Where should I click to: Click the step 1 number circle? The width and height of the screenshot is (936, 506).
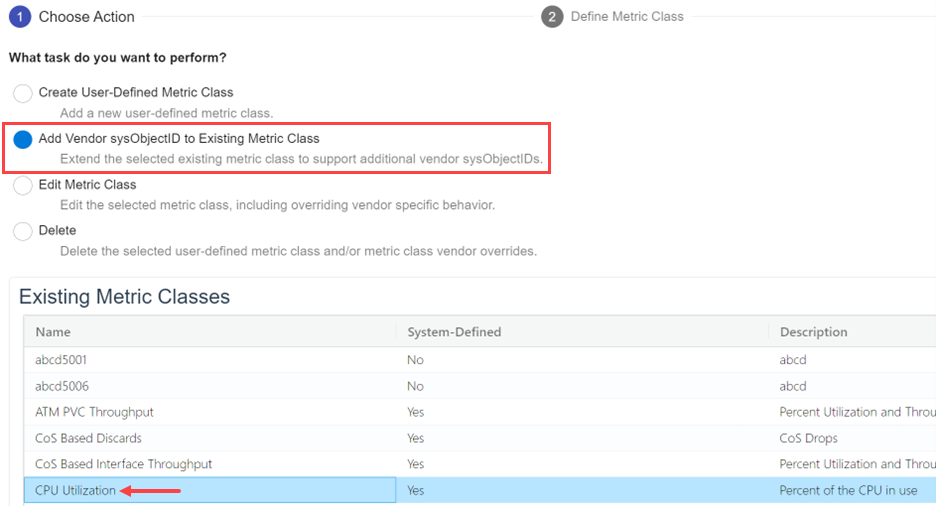click(20, 17)
